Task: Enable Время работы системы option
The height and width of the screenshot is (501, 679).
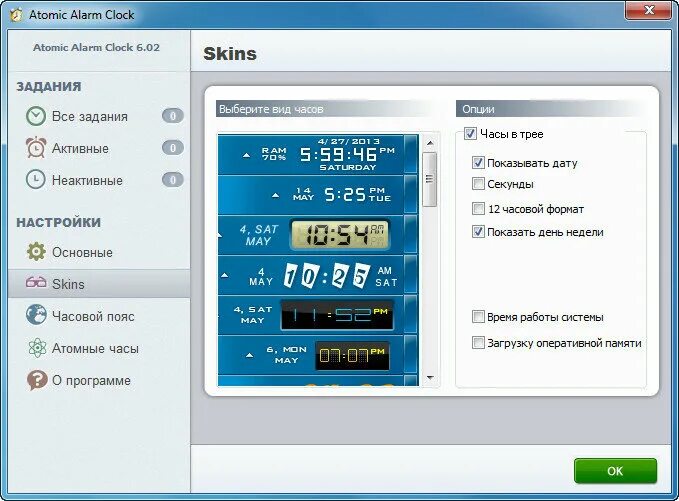Action: 478,317
